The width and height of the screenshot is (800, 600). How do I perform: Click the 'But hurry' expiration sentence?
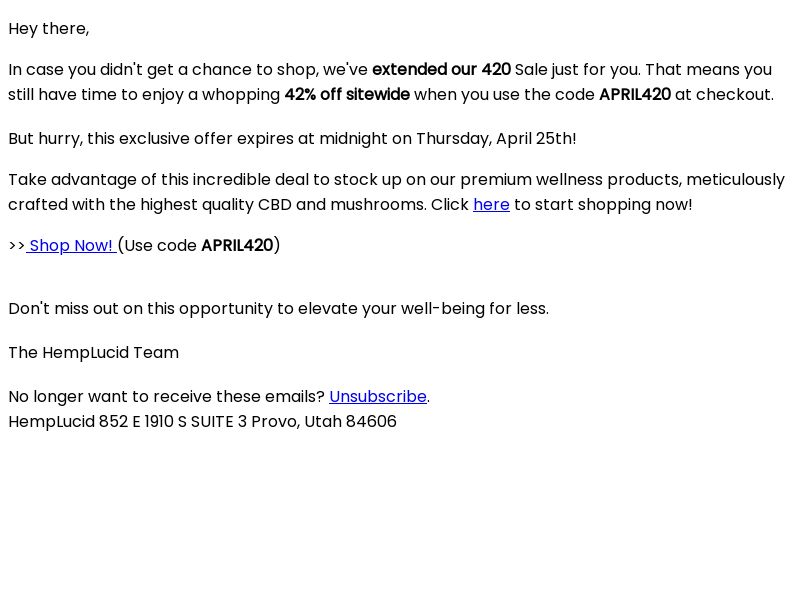[292, 139]
